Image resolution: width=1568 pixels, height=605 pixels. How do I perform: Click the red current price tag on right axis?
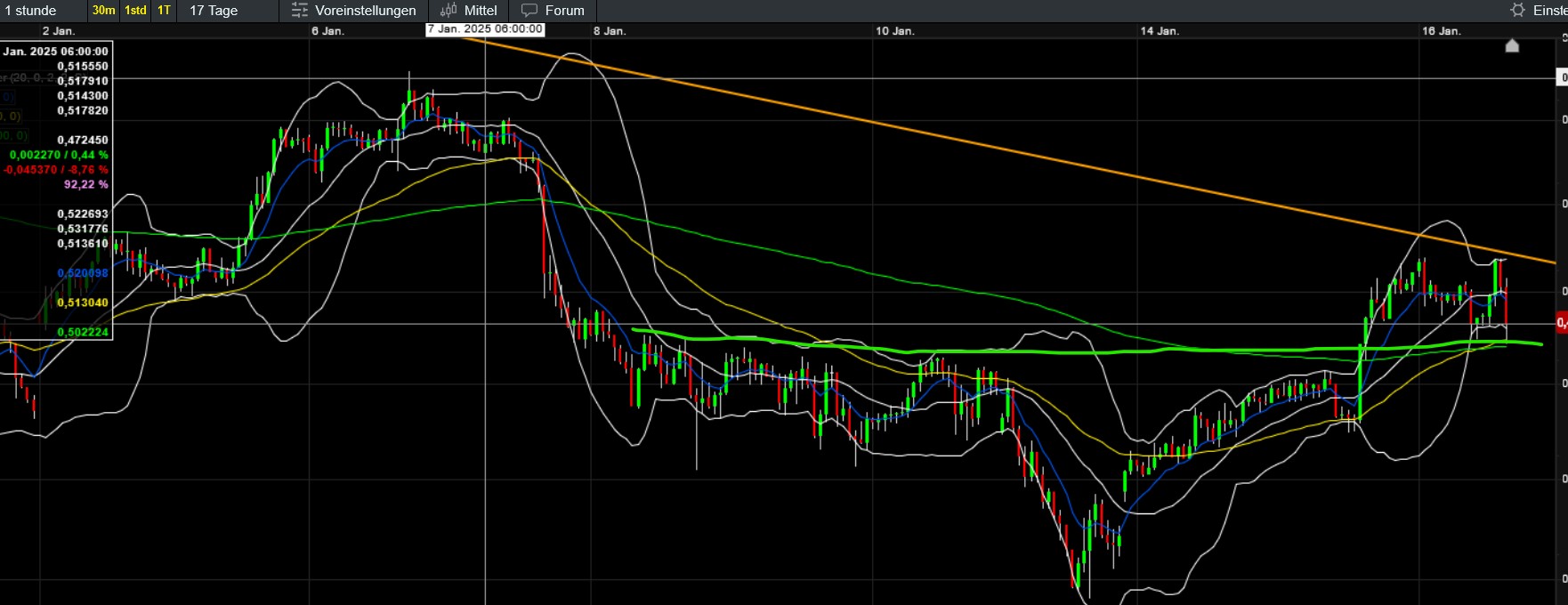tap(1562, 323)
